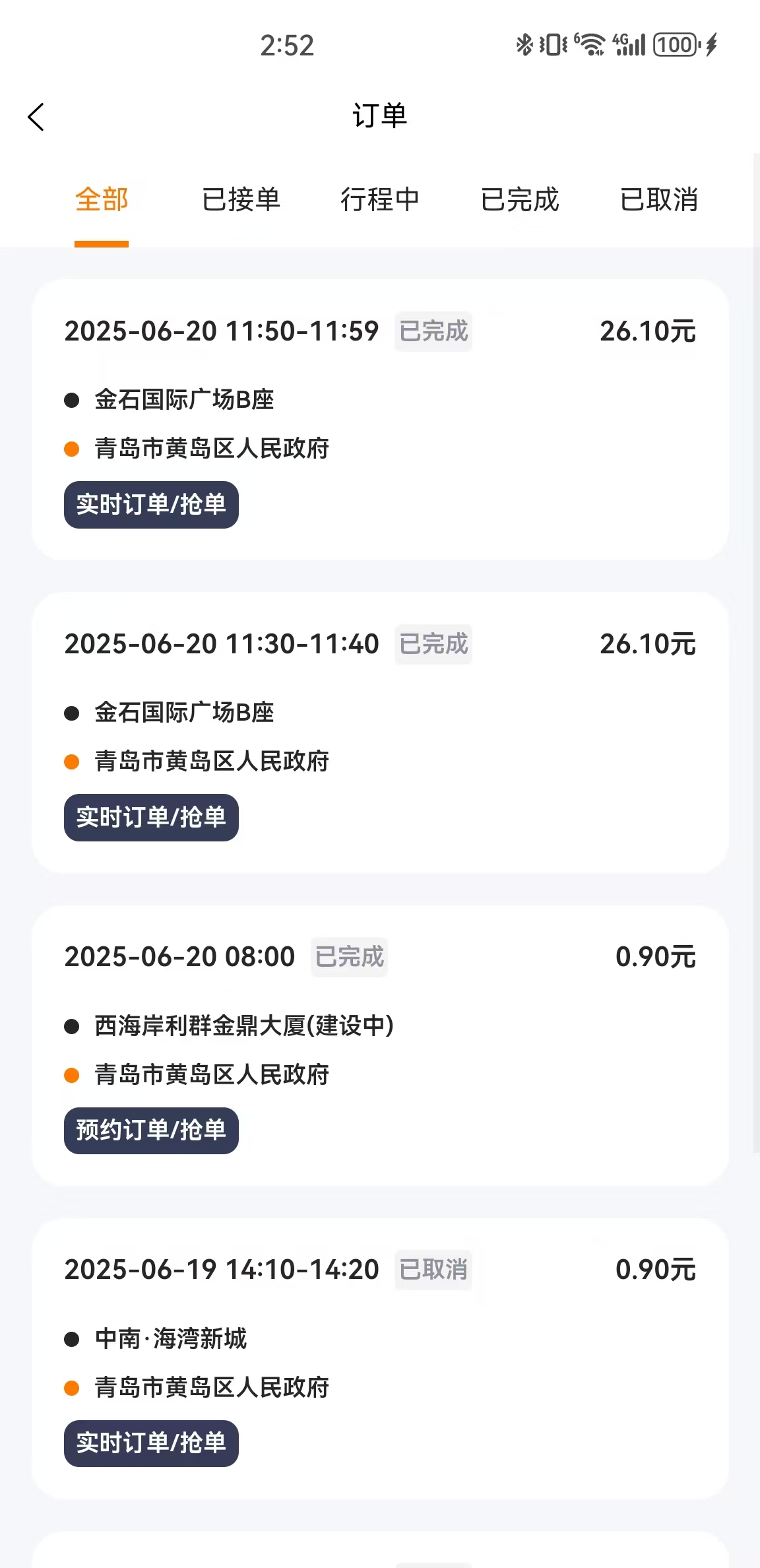Tap the Wi-Fi status icon
Image resolution: width=760 pixels, height=1568 pixels.
pos(590,45)
